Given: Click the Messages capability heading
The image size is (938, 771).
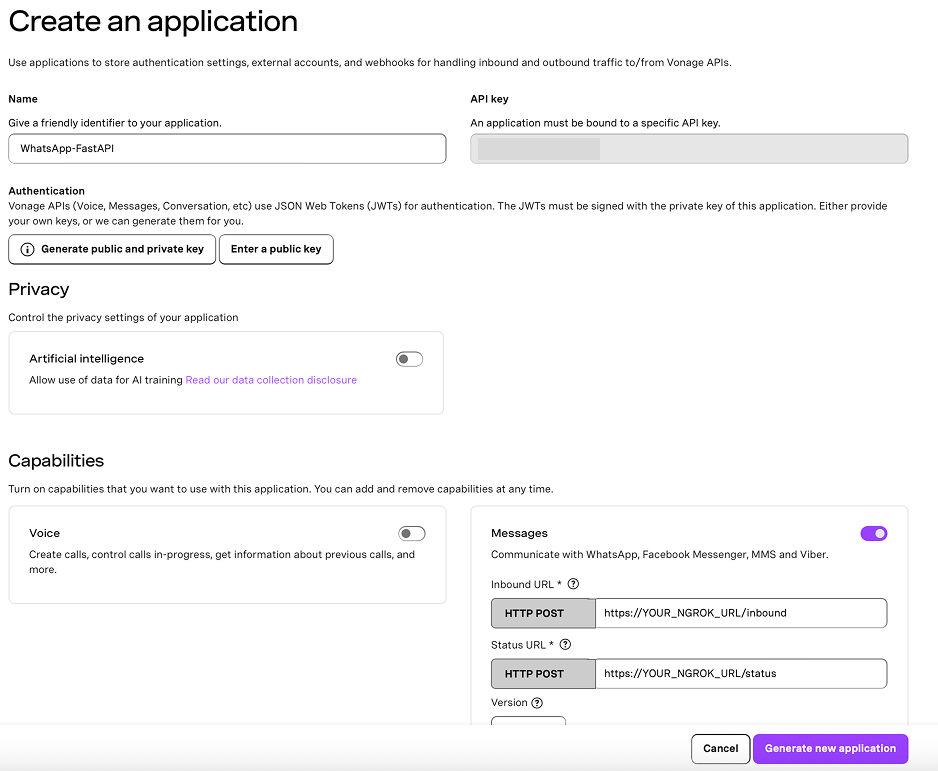Looking at the screenshot, I should 519,533.
